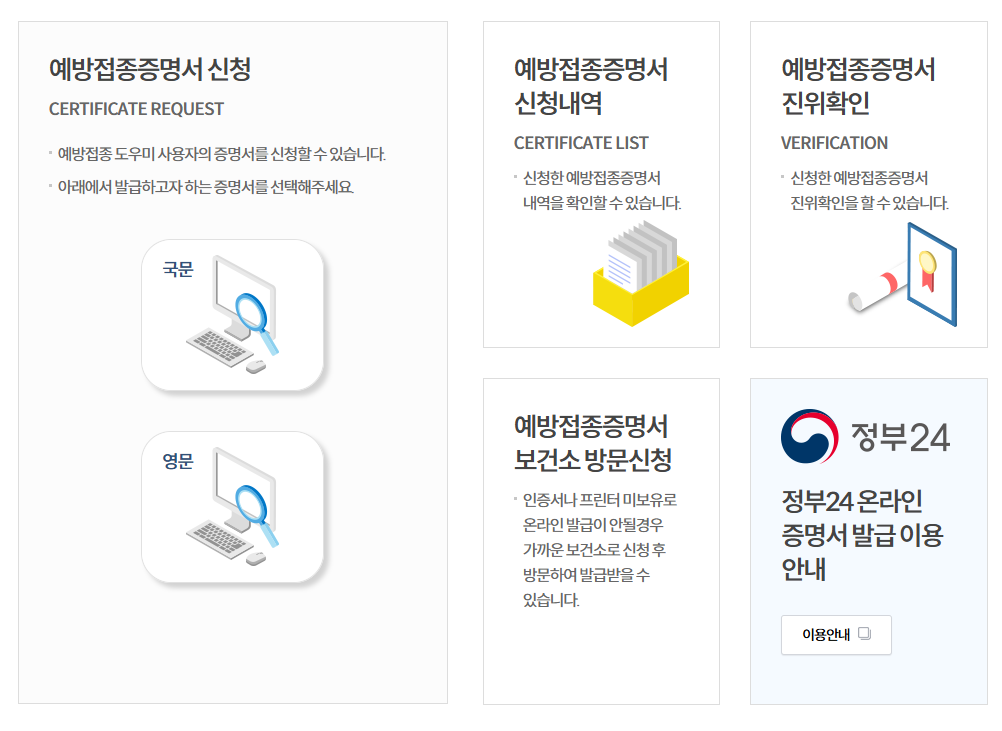
Task: Click the 정부24 wordmark text
Action: [x=900, y=437]
